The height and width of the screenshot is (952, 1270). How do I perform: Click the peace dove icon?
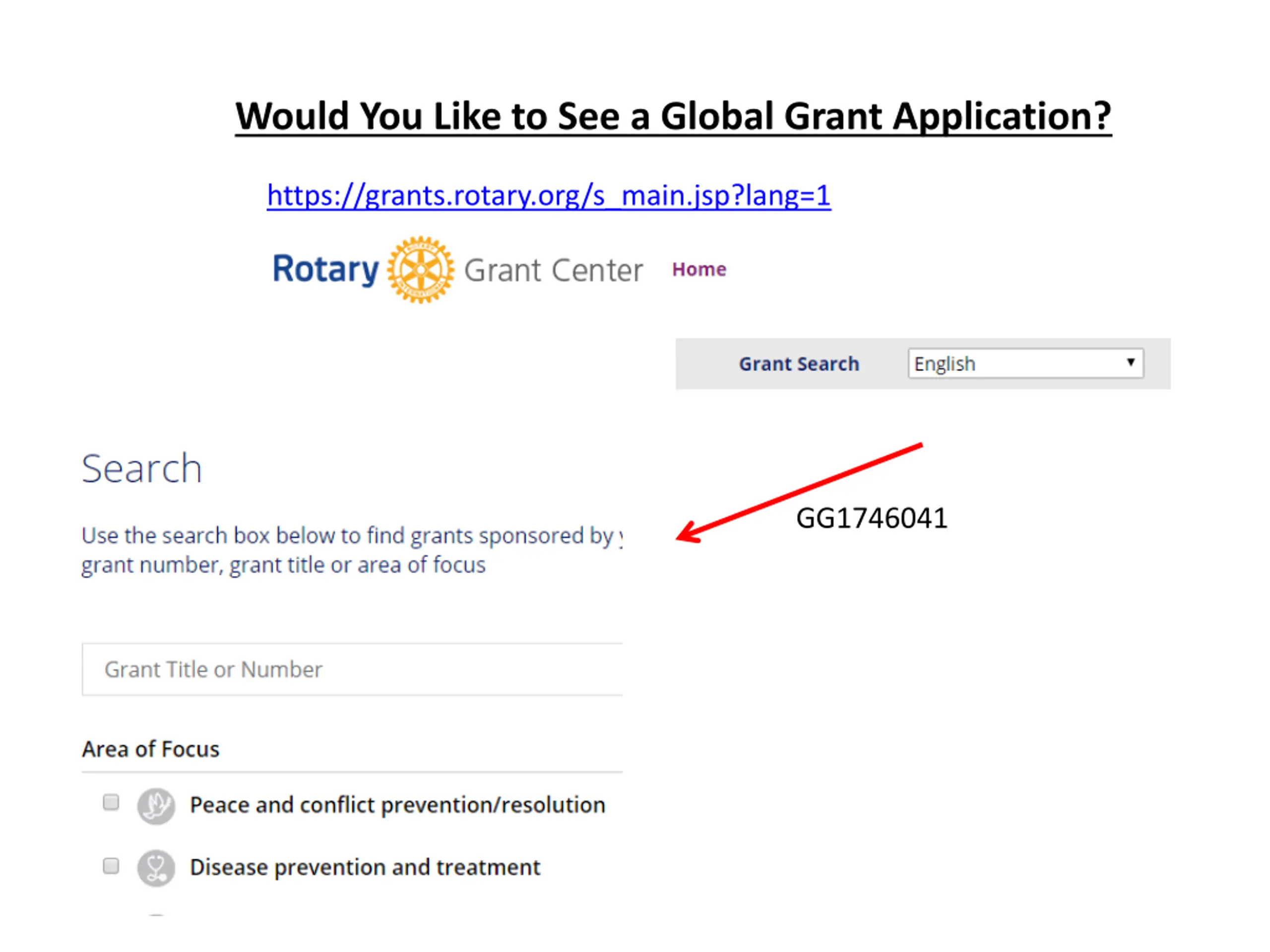click(x=156, y=806)
